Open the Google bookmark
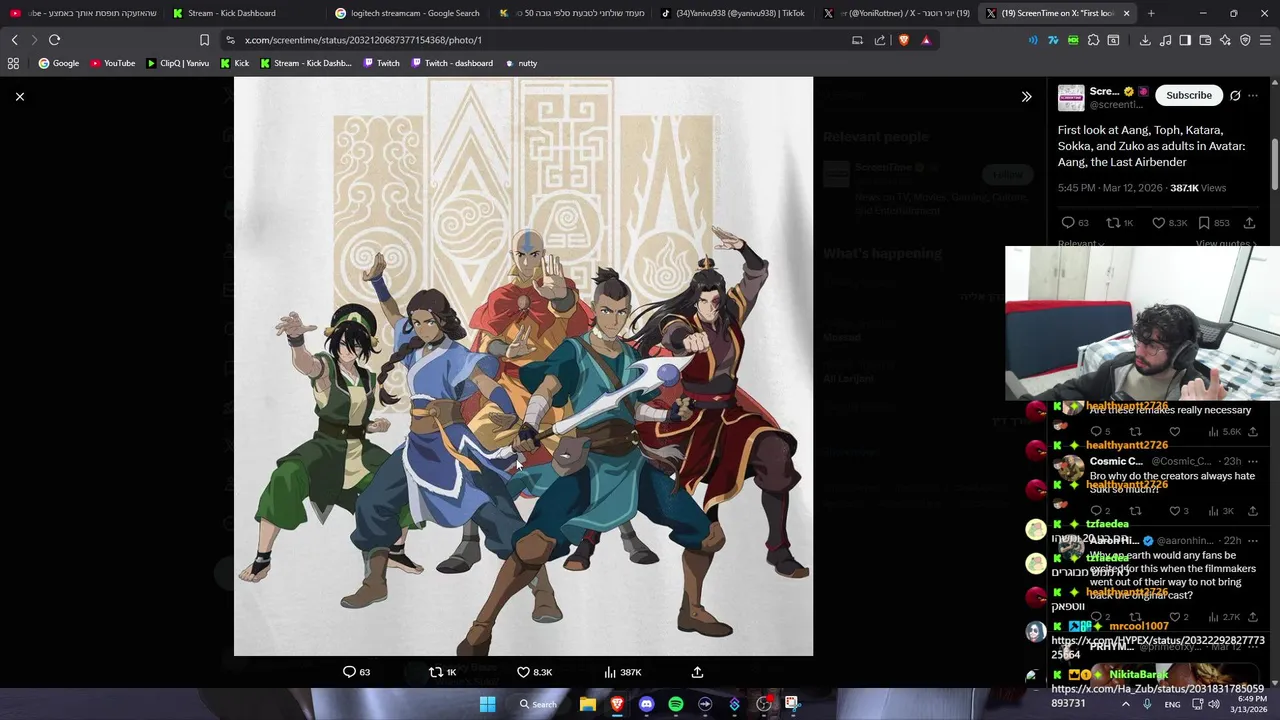 pyautogui.click(x=59, y=63)
